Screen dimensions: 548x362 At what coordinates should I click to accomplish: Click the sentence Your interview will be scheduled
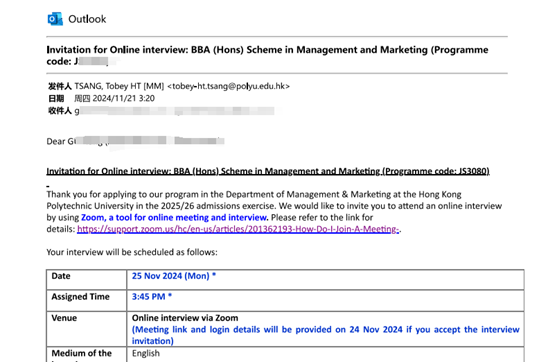click(x=132, y=252)
